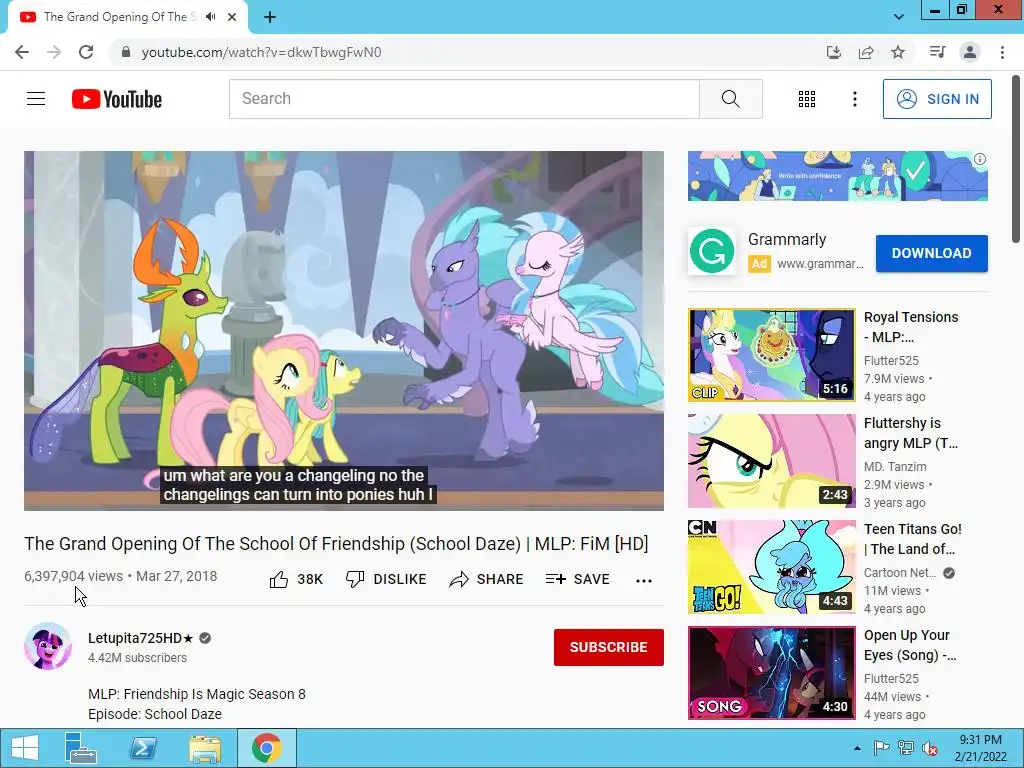Like the video with 38K thumbs up
Image resolution: width=1024 pixels, height=768 pixels.
(x=296, y=579)
